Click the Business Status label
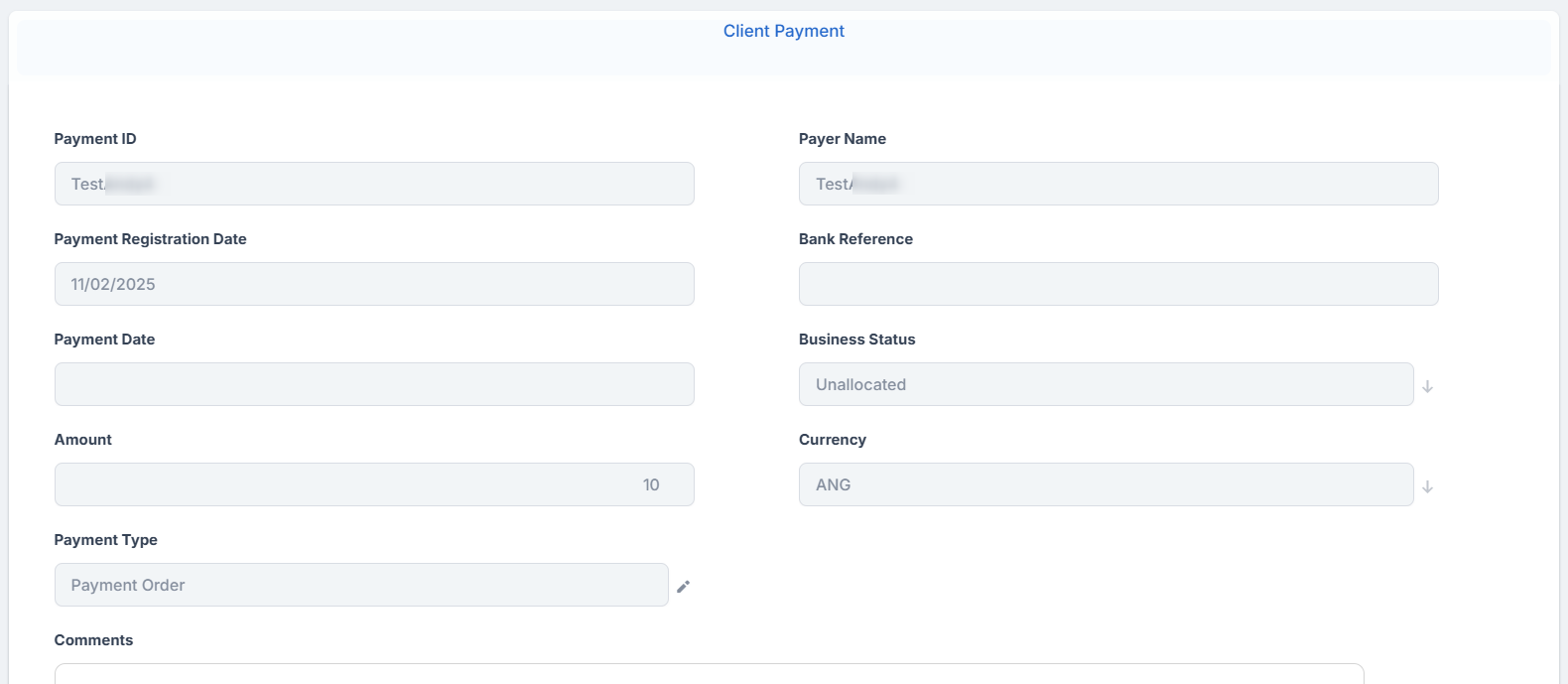 click(856, 340)
